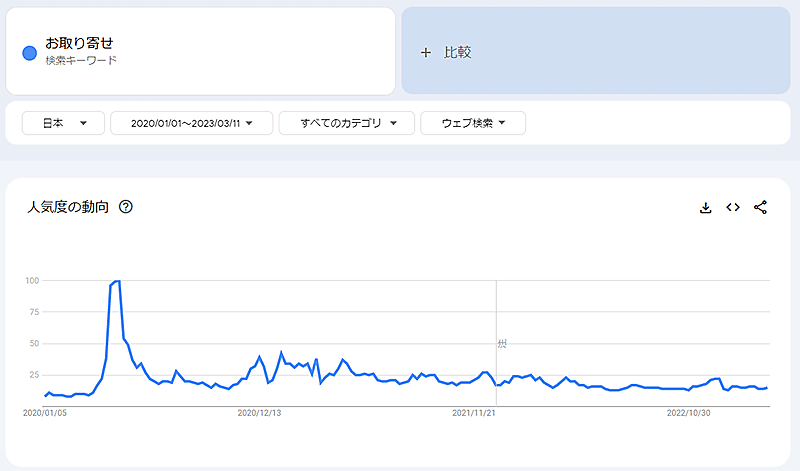Click the 100 label on the y-axis
This screenshot has height=471, width=800.
(32, 281)
